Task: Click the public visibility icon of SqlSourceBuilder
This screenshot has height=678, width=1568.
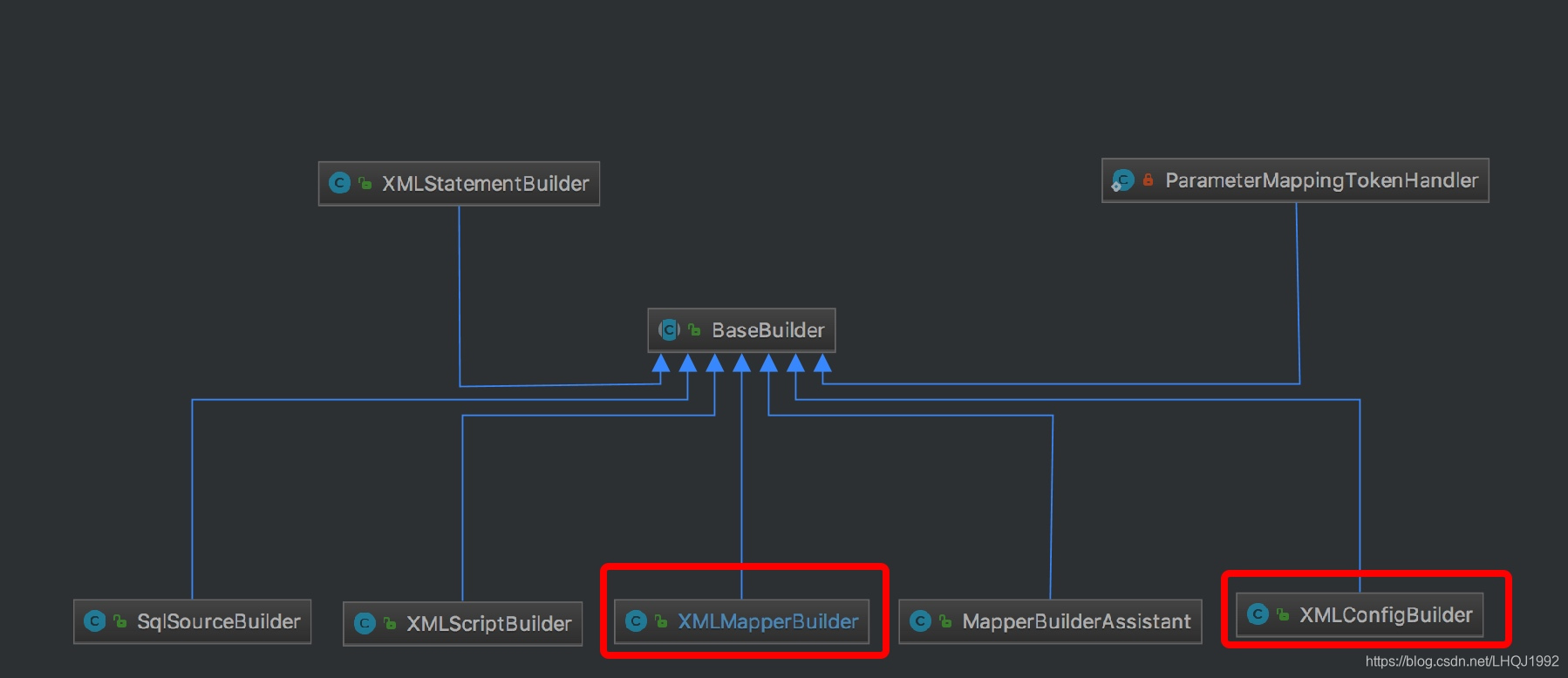Action: (120, 621)
